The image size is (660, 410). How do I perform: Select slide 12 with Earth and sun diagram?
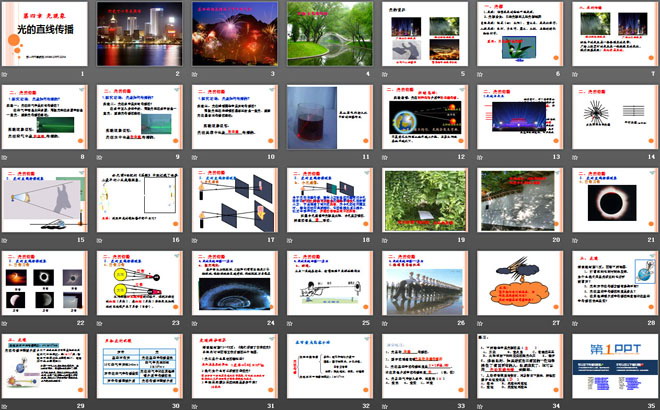[x=425, y=117]
